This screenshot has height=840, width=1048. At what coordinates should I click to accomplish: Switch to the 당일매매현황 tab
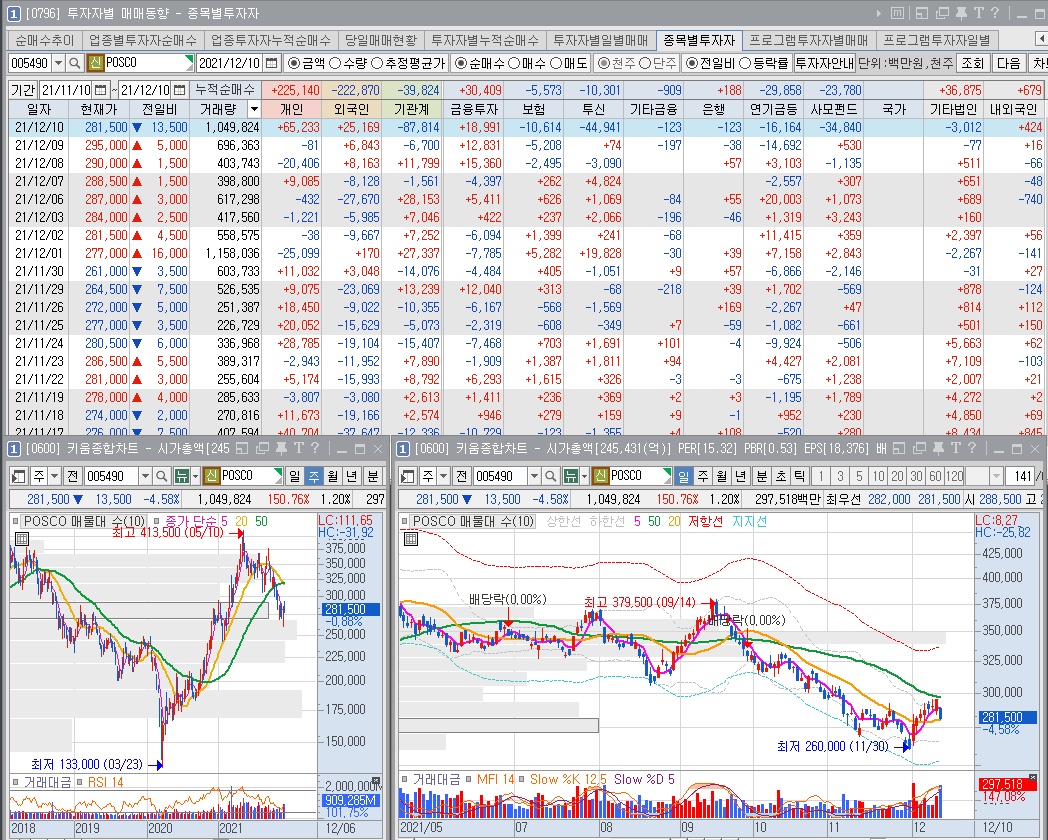(380, 40)
